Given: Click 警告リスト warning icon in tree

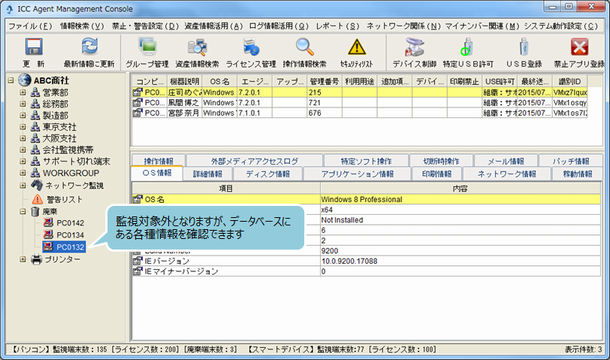Looking at the screenshot, I should click(x=37, y=199).
